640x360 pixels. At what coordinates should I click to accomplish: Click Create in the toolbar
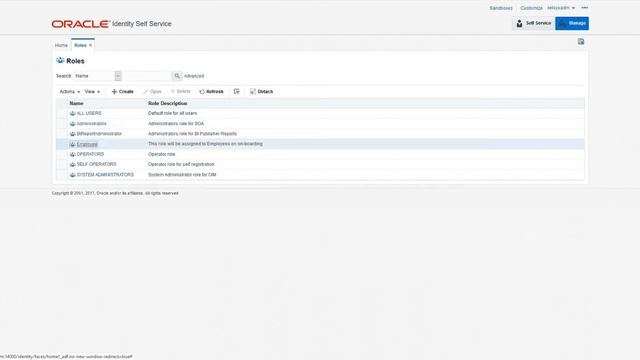point(122,91)
